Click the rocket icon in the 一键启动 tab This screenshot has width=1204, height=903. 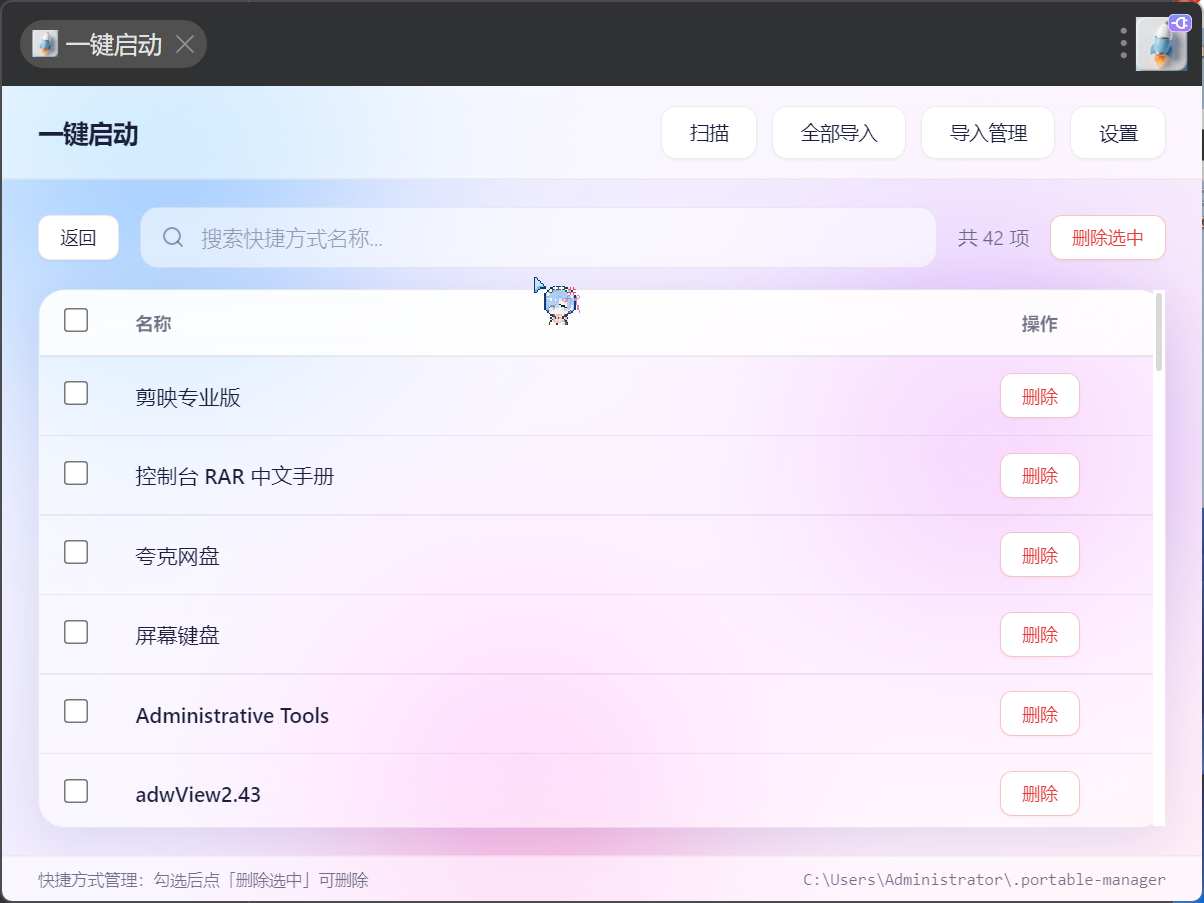tap(45, 44)
